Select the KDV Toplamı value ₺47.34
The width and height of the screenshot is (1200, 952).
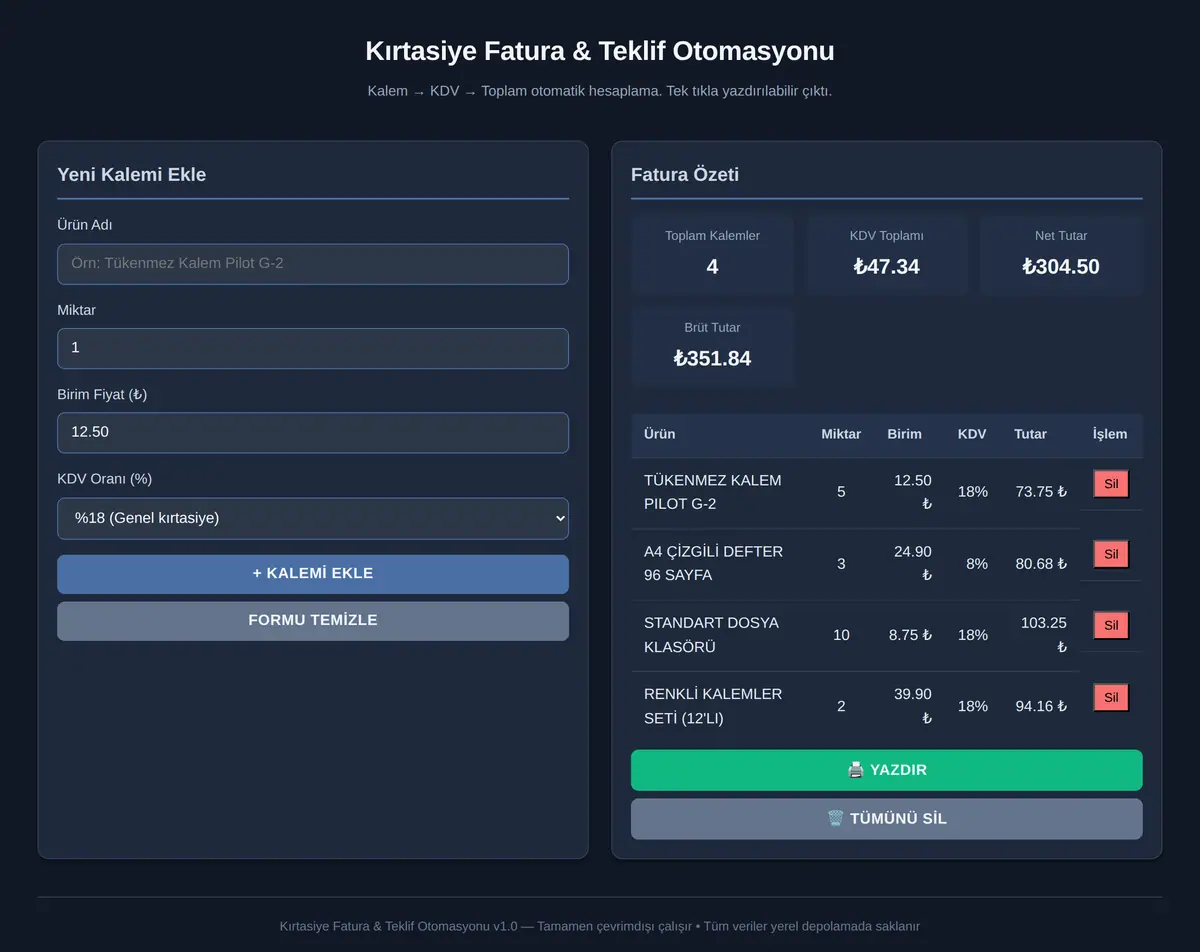pyautogui.click(x=886, y=267)
